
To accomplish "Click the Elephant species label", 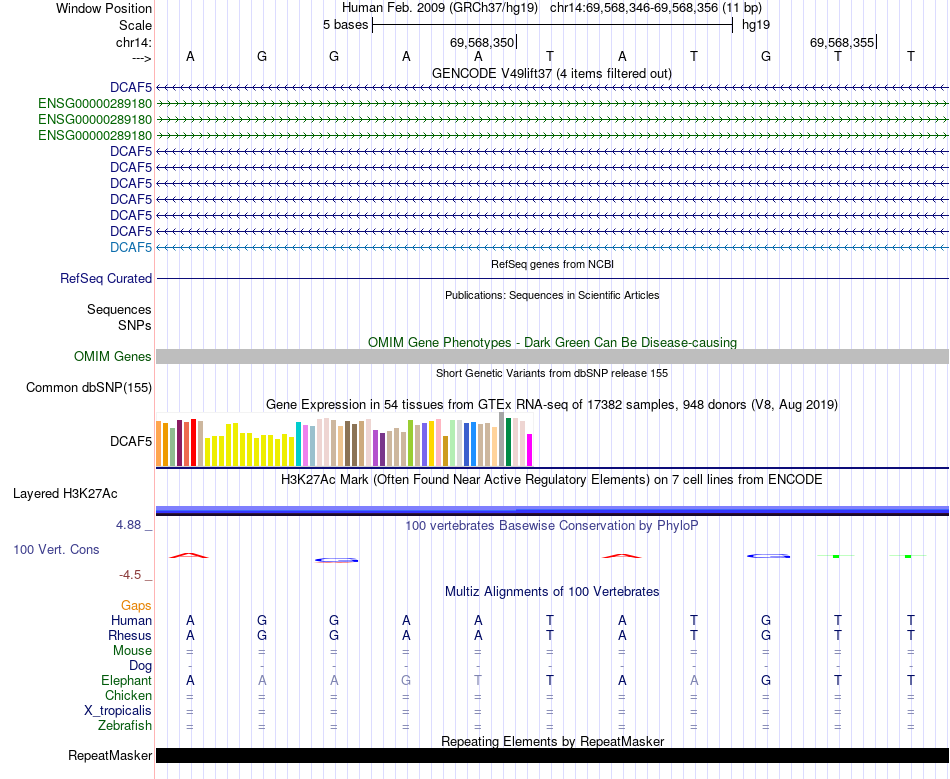I will (x=127, y=680).
